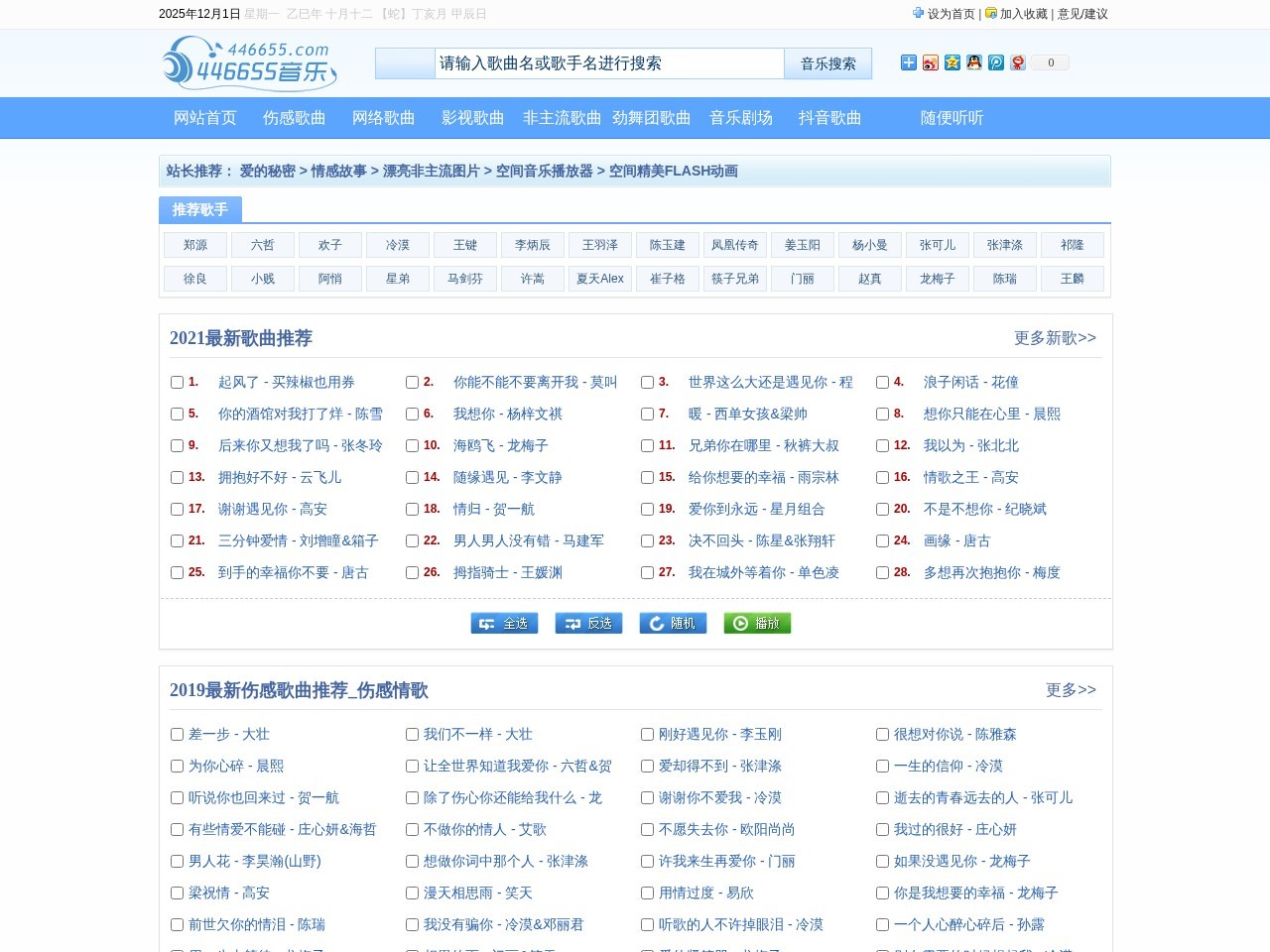Open recommended singer 郑源 page
1270x952 pixels.
[194, 245]
